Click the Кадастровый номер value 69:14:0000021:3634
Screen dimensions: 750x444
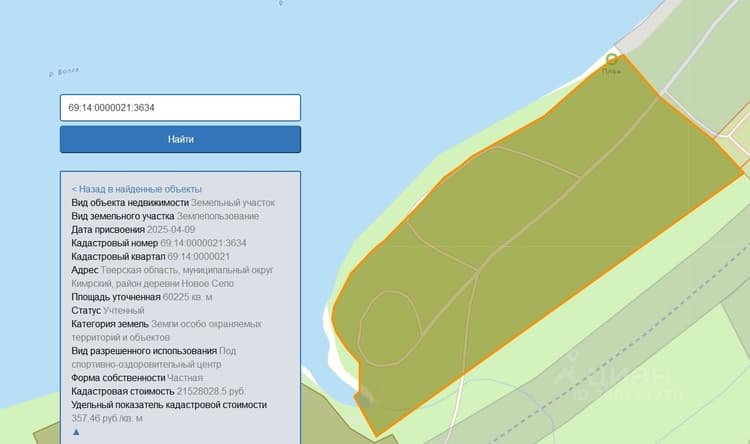(203, 243)
